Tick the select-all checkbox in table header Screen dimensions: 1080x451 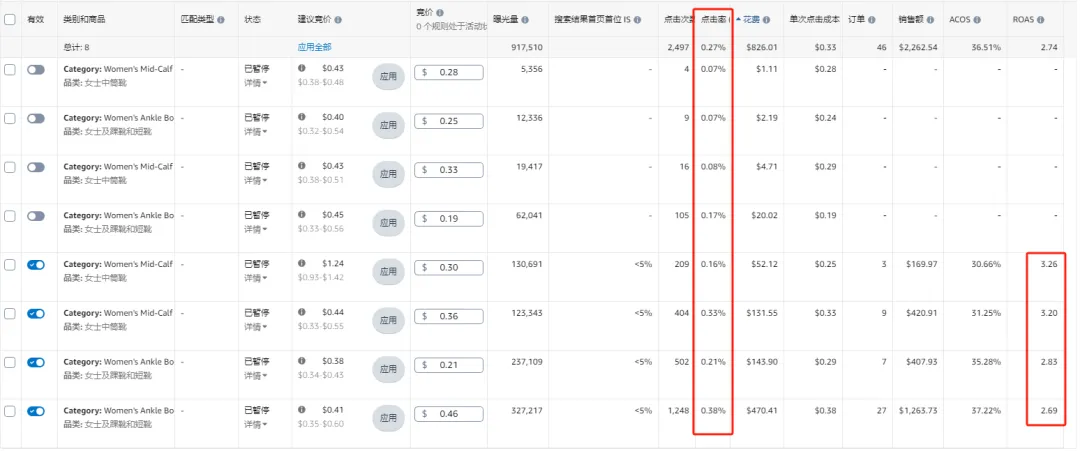tap(10, 20)
